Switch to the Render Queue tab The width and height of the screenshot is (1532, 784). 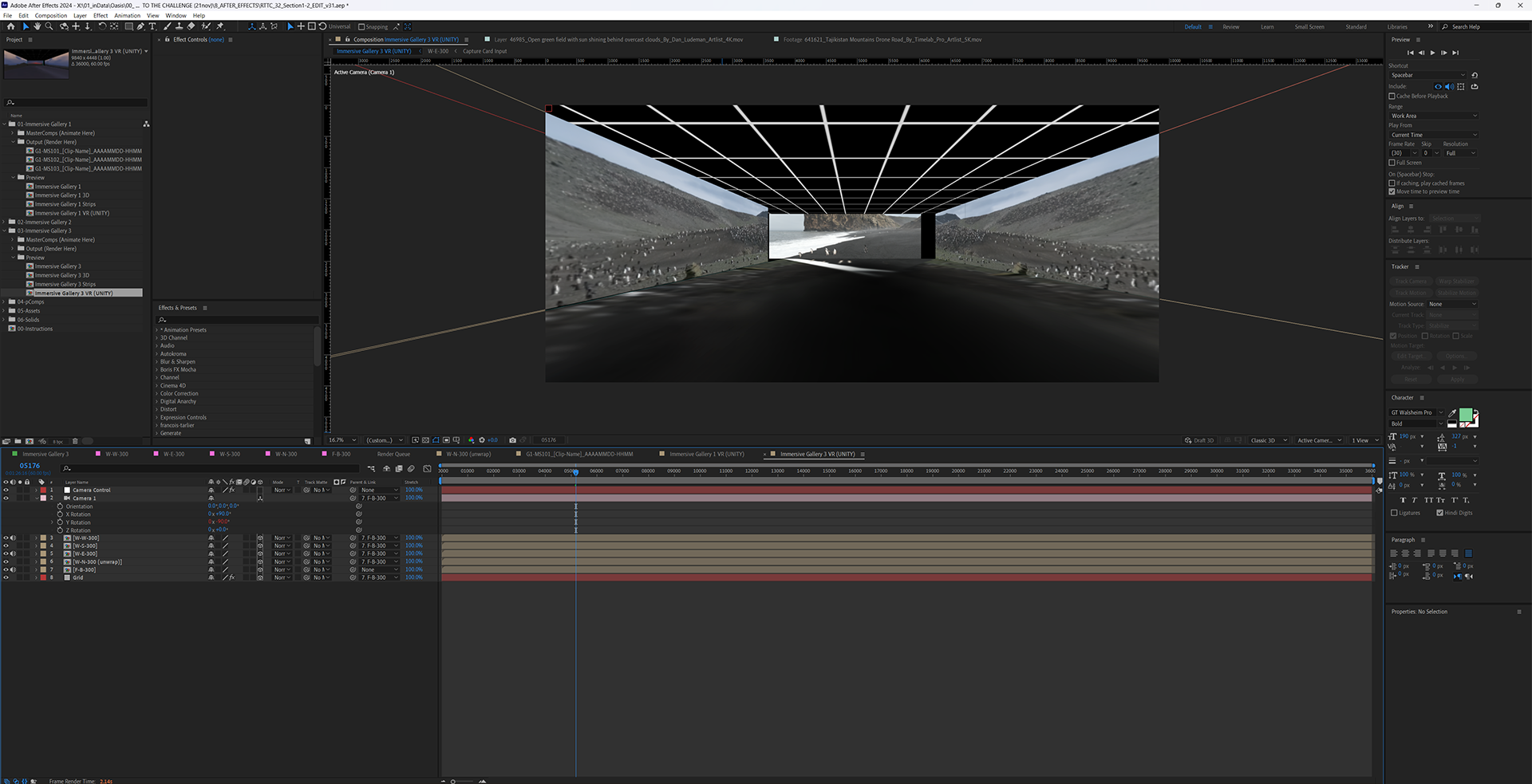pyautogui.click(x=393, y=454)
